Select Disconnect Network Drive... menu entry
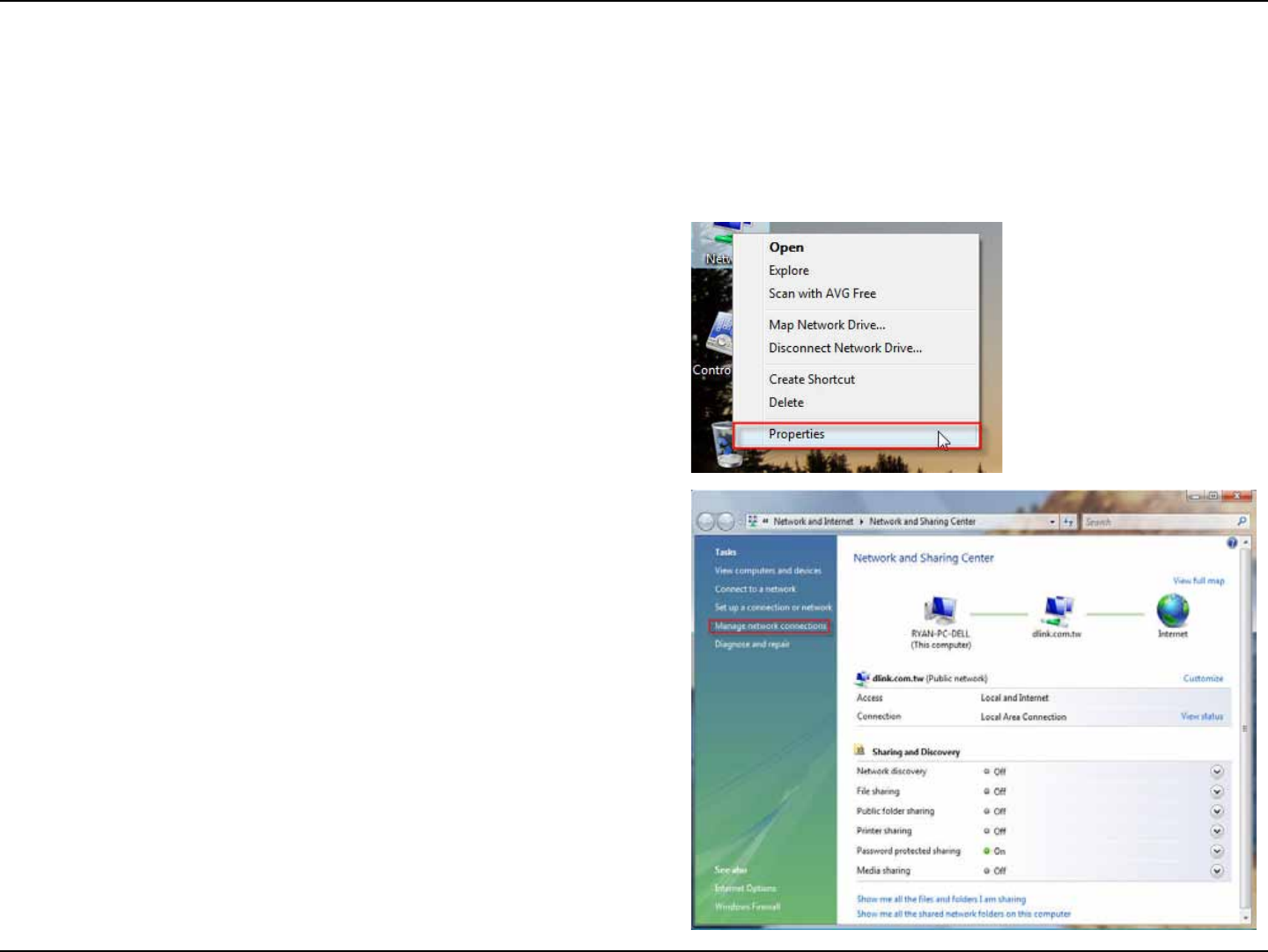 click(x=856, y=348)
